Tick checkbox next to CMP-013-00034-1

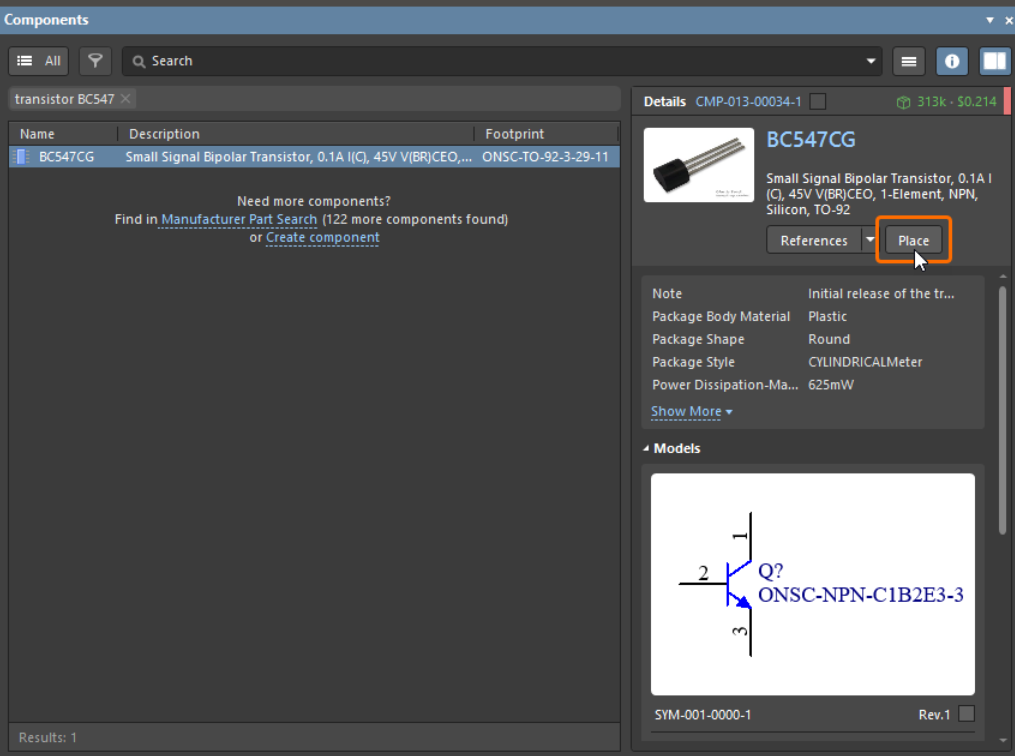coord(818,102)
